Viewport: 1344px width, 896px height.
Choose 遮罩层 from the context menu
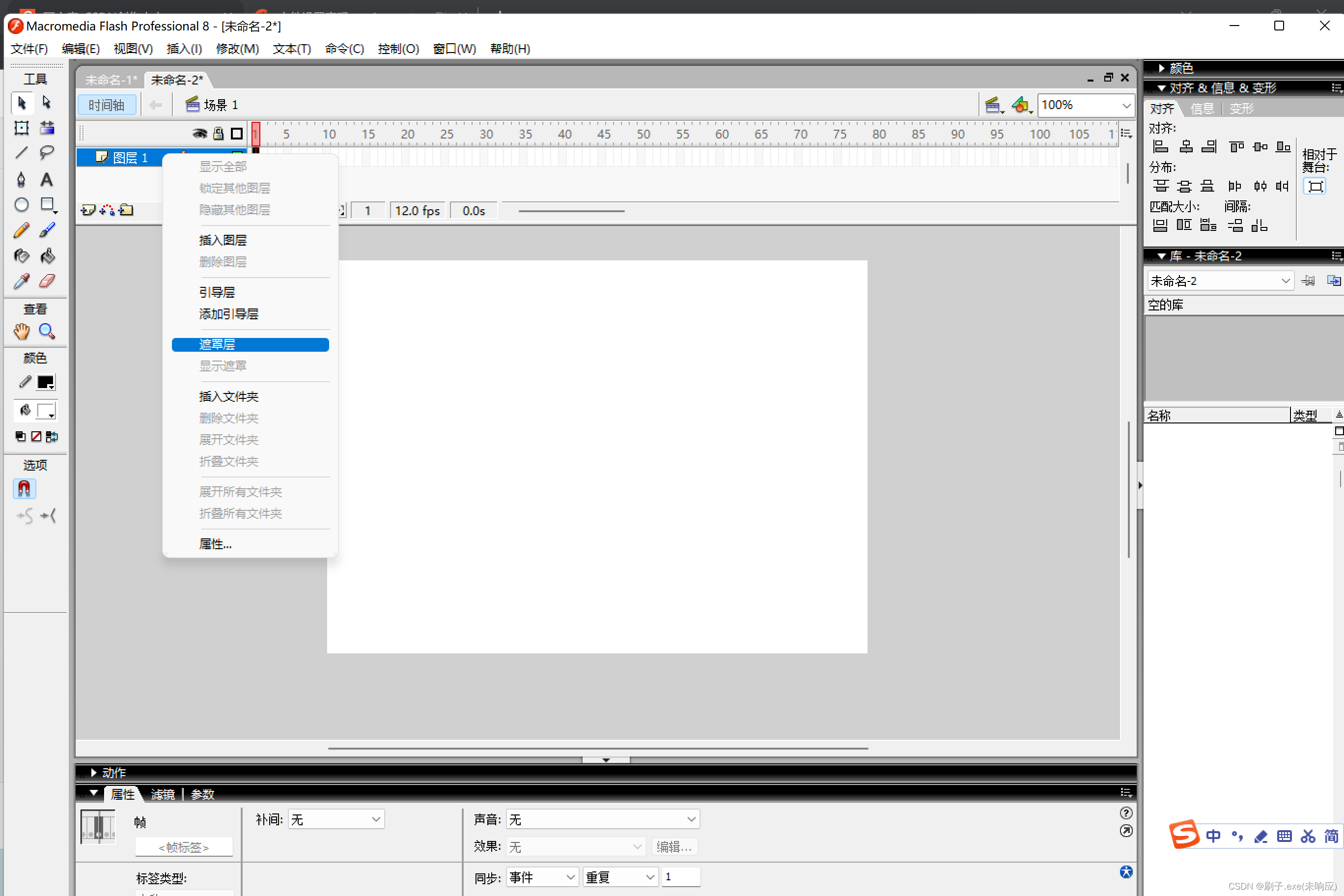[x=251, y=344]
